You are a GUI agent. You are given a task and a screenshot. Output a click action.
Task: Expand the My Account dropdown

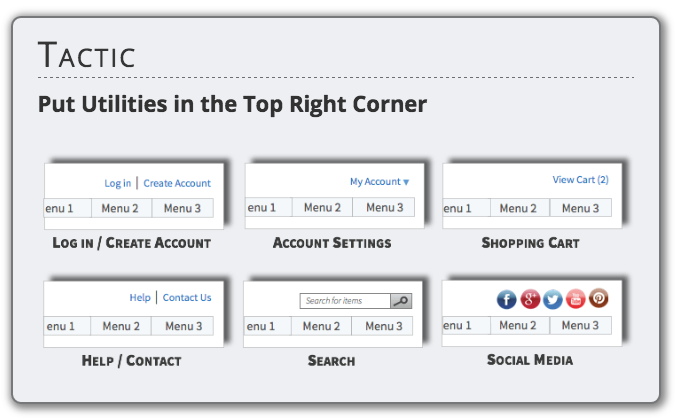[379, 182]
